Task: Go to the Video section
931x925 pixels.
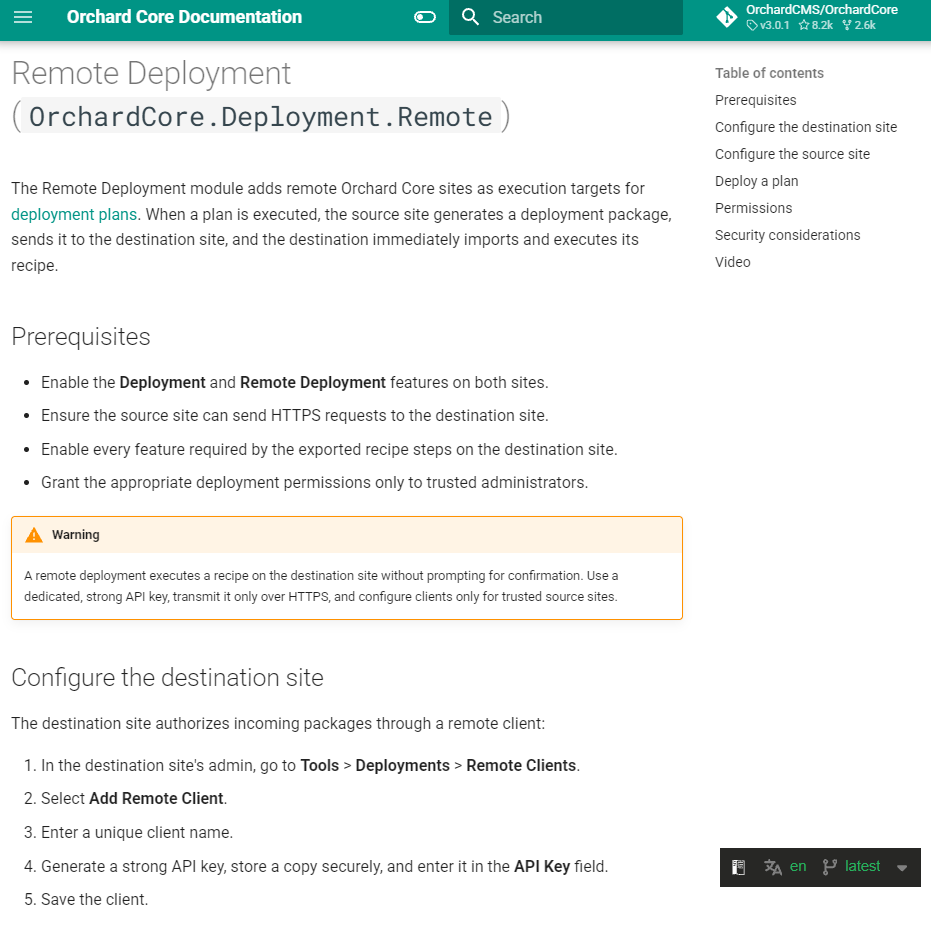Action: (733, 262)
